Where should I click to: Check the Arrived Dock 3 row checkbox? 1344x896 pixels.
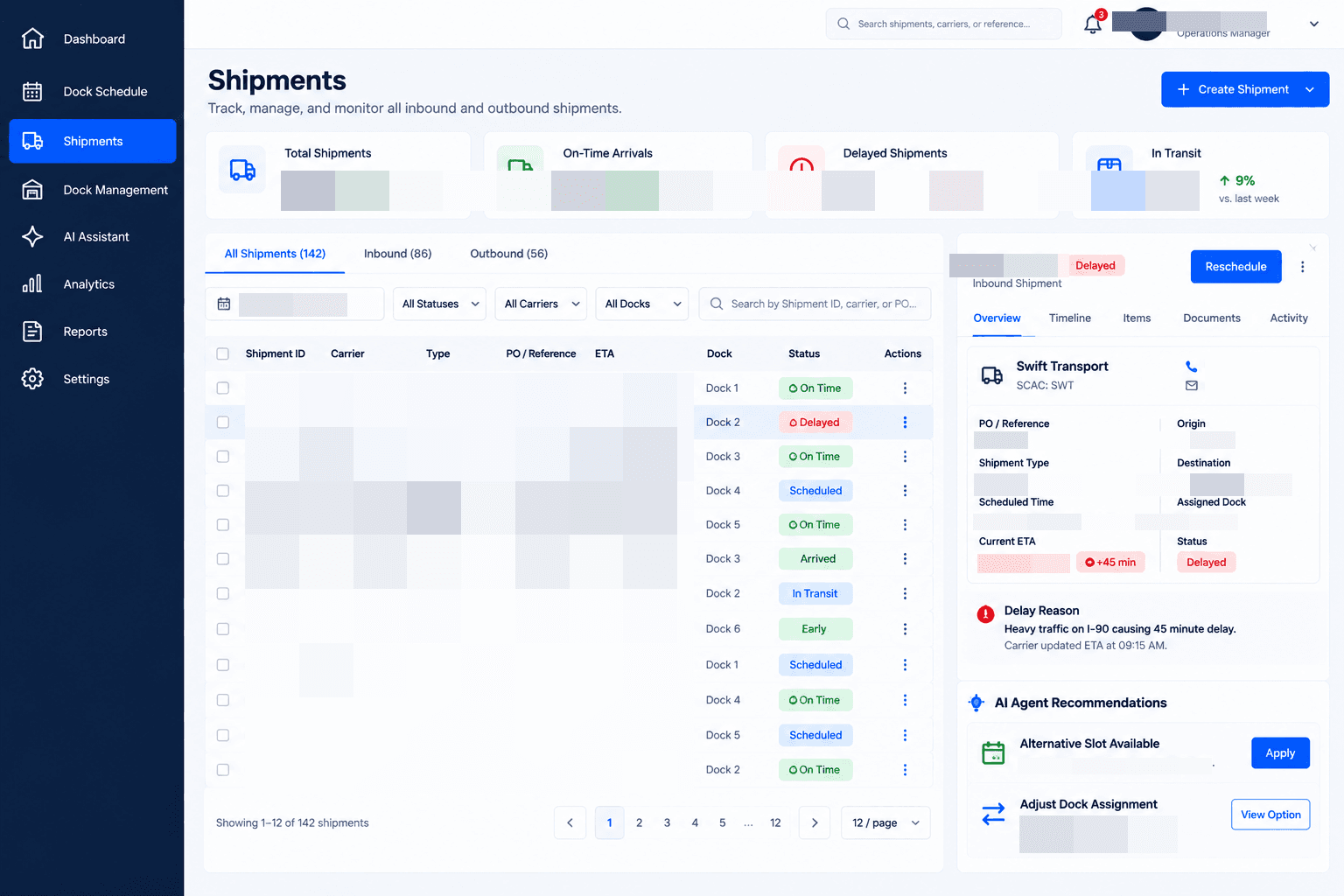point(222,559)
